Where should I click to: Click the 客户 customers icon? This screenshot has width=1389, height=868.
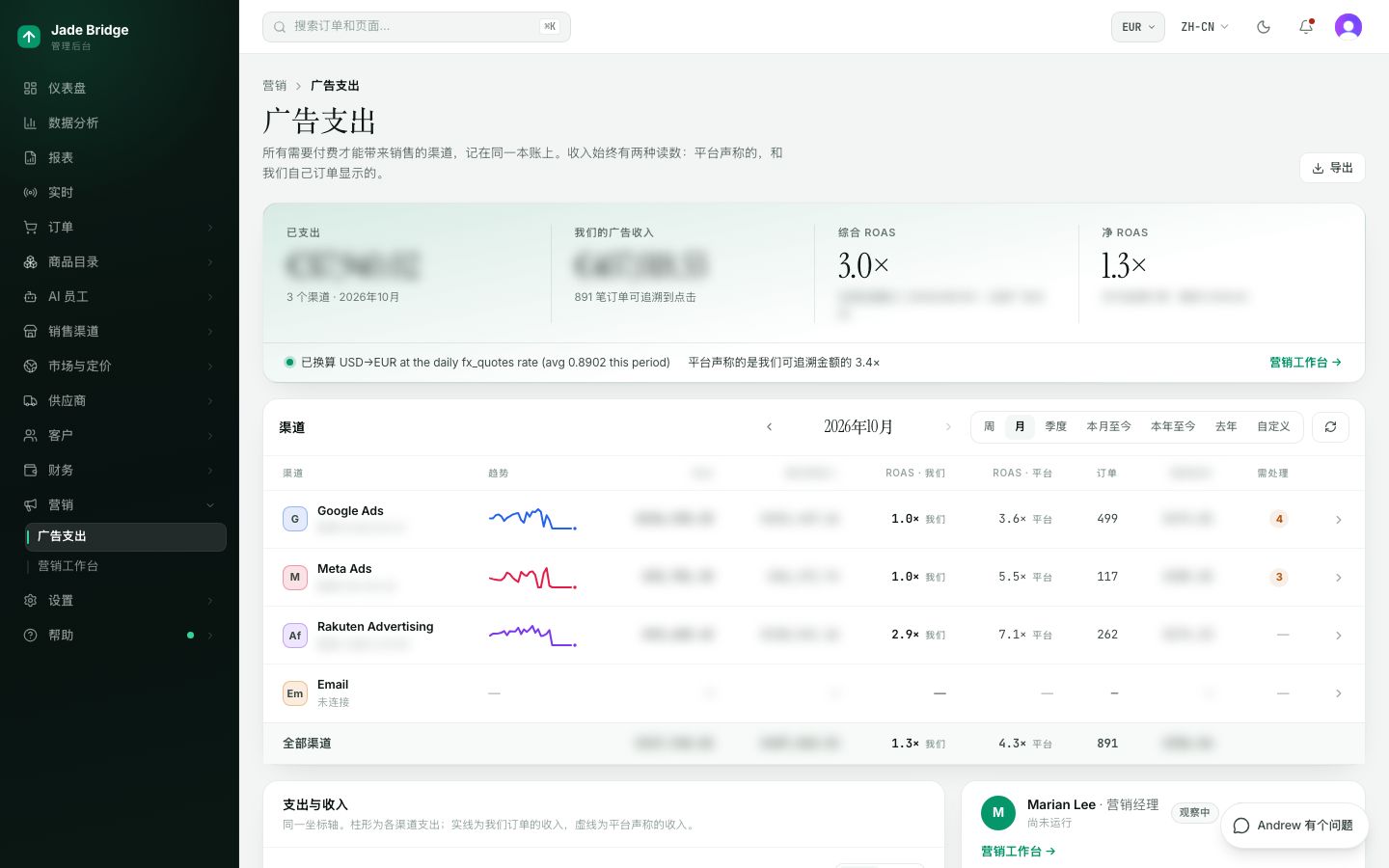click(30, 435)
